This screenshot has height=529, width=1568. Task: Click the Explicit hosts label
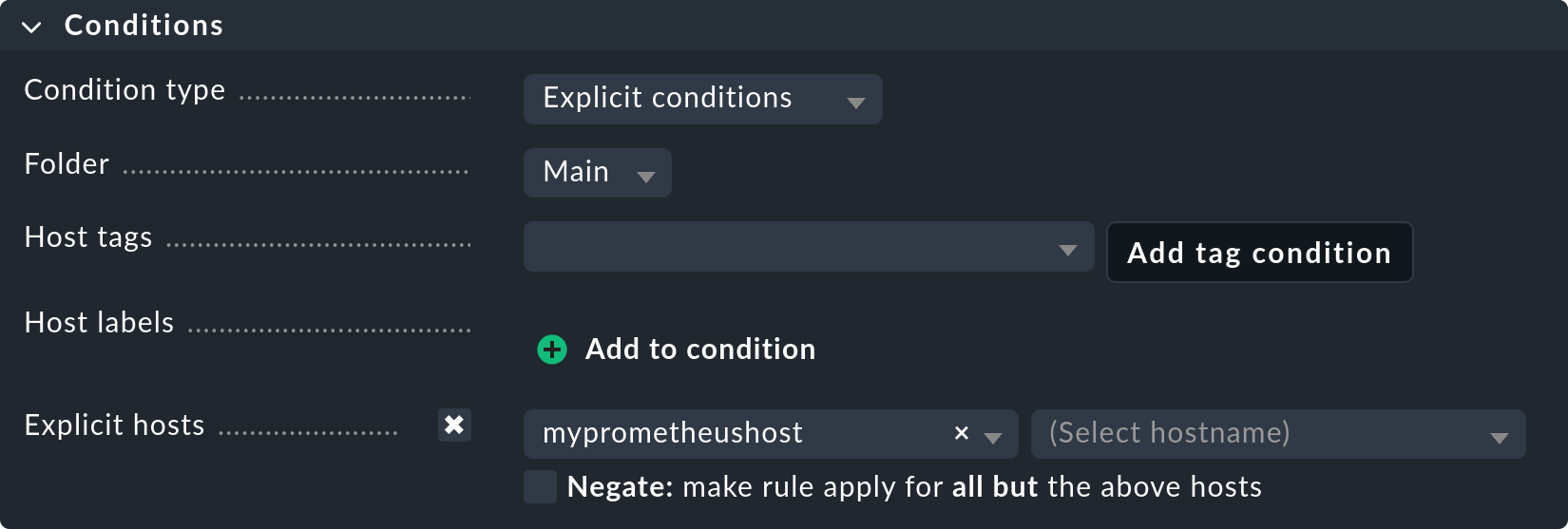[114, 425]
